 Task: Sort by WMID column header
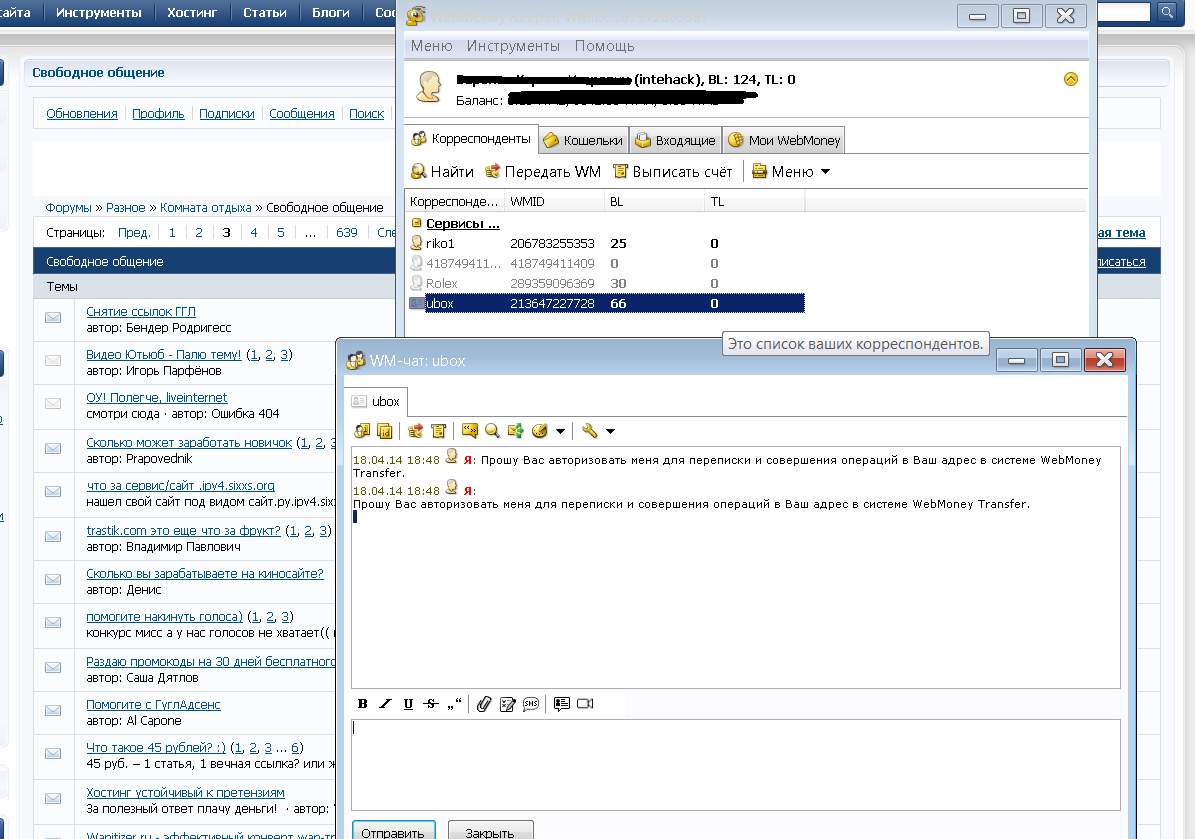[x=555, y=202]
